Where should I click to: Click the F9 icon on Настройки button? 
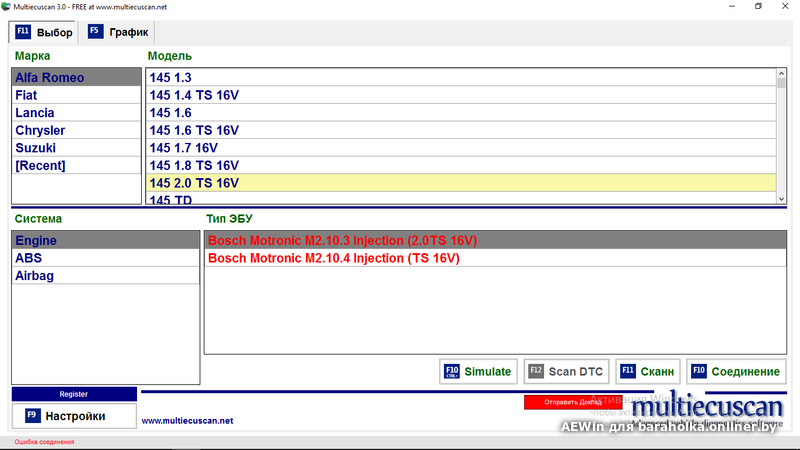tap(33, 415)
